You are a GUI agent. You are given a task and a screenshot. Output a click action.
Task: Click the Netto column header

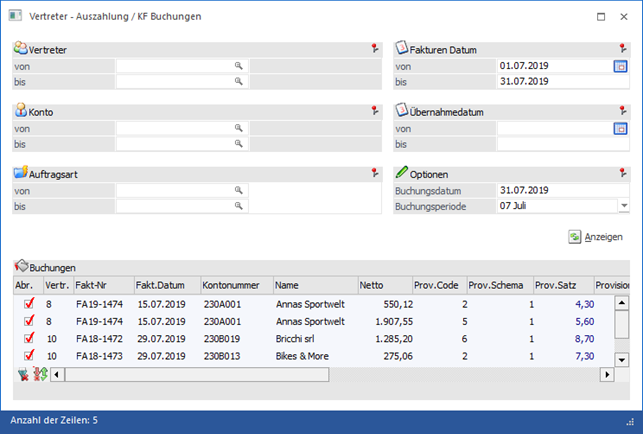pyautogui.click(x=384, y=284)
